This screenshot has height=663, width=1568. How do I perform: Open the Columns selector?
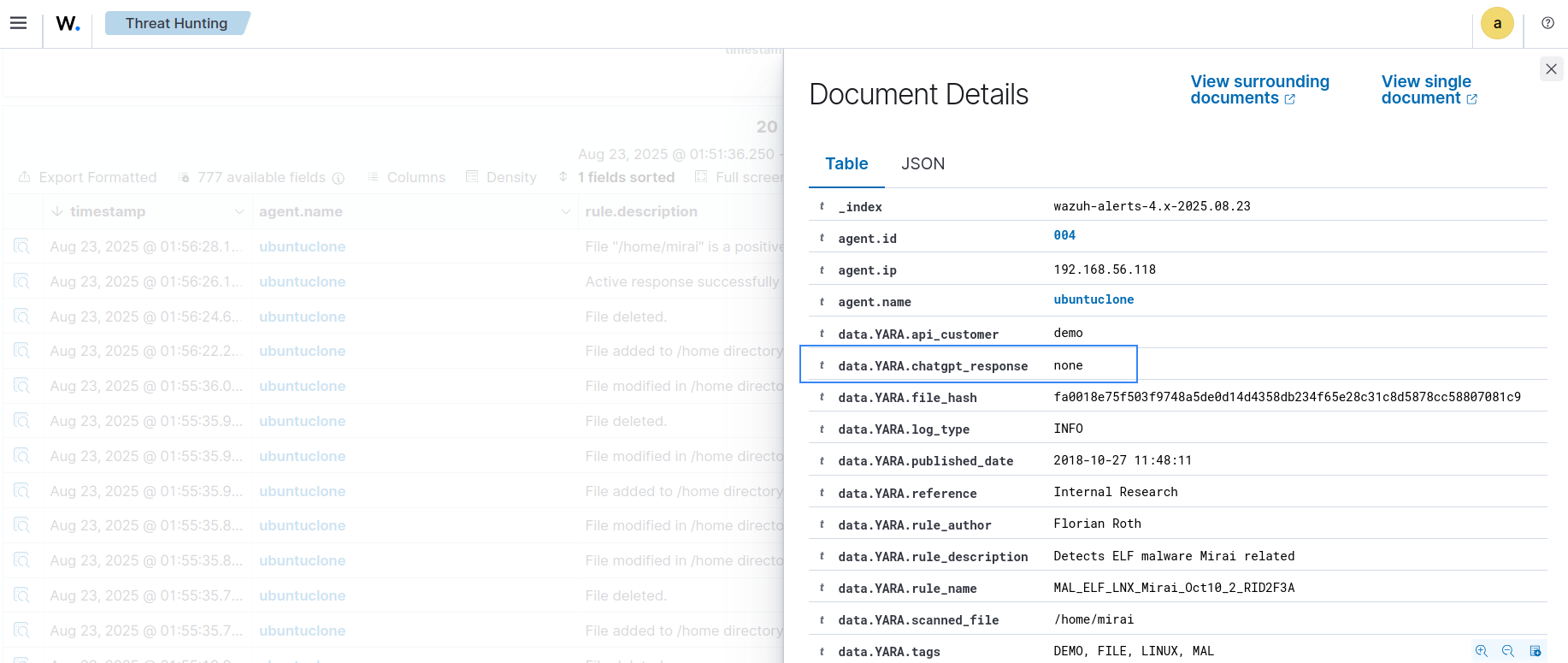[407, 177]
